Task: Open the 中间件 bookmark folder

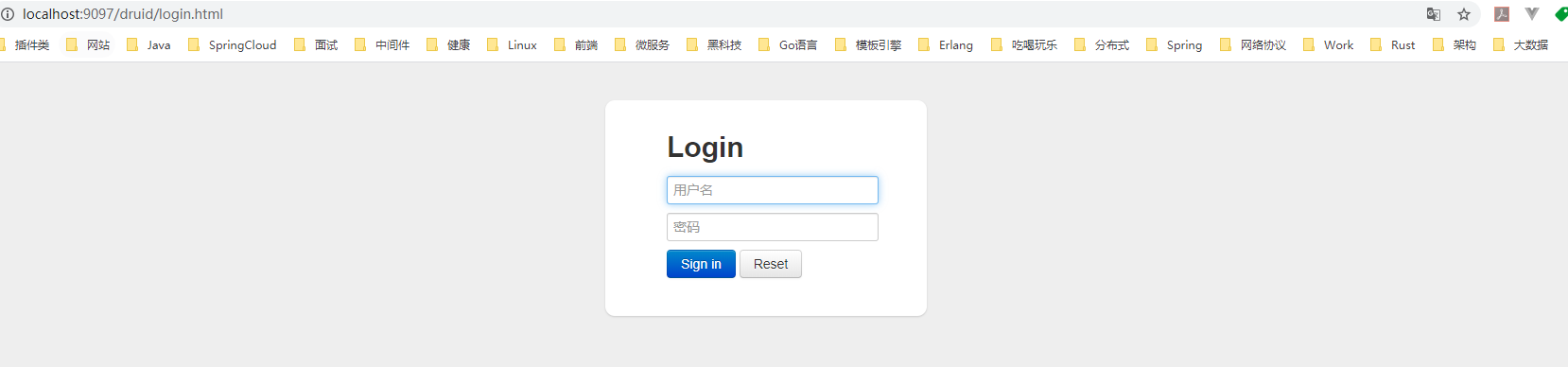Action: click(x=382, y=44)
